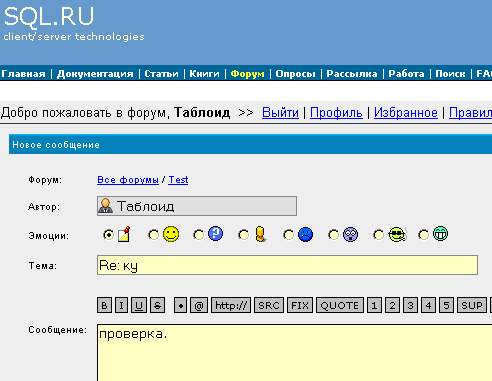
Task: Click the note emotion icon
Action: (124, 234)
